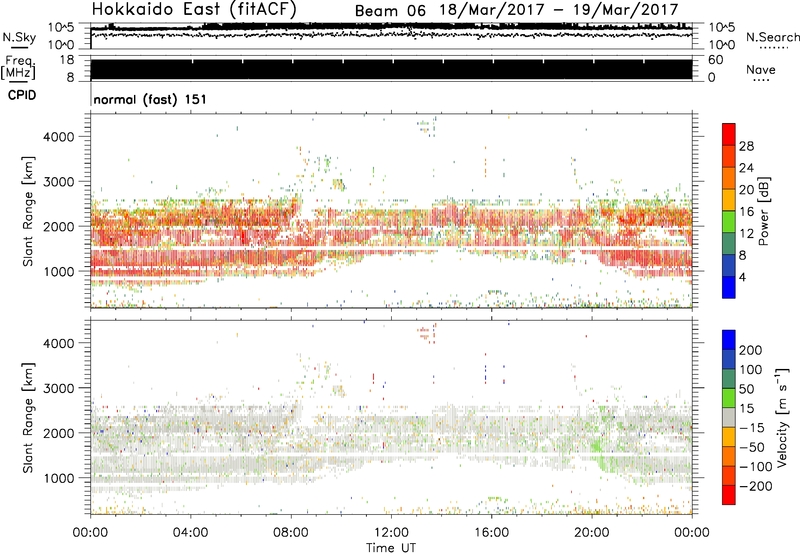This screenshot has width=800, height=554.
Task: Click the "3000" tick in the power panel
Action: click(59, 182)
